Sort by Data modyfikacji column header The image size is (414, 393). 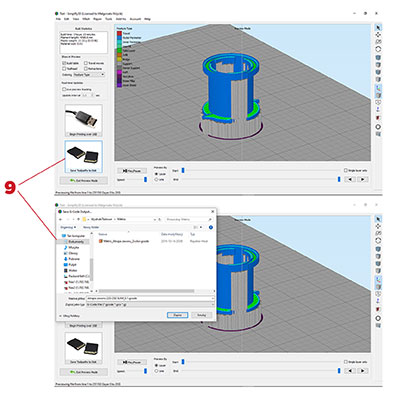tap(172, 234)
